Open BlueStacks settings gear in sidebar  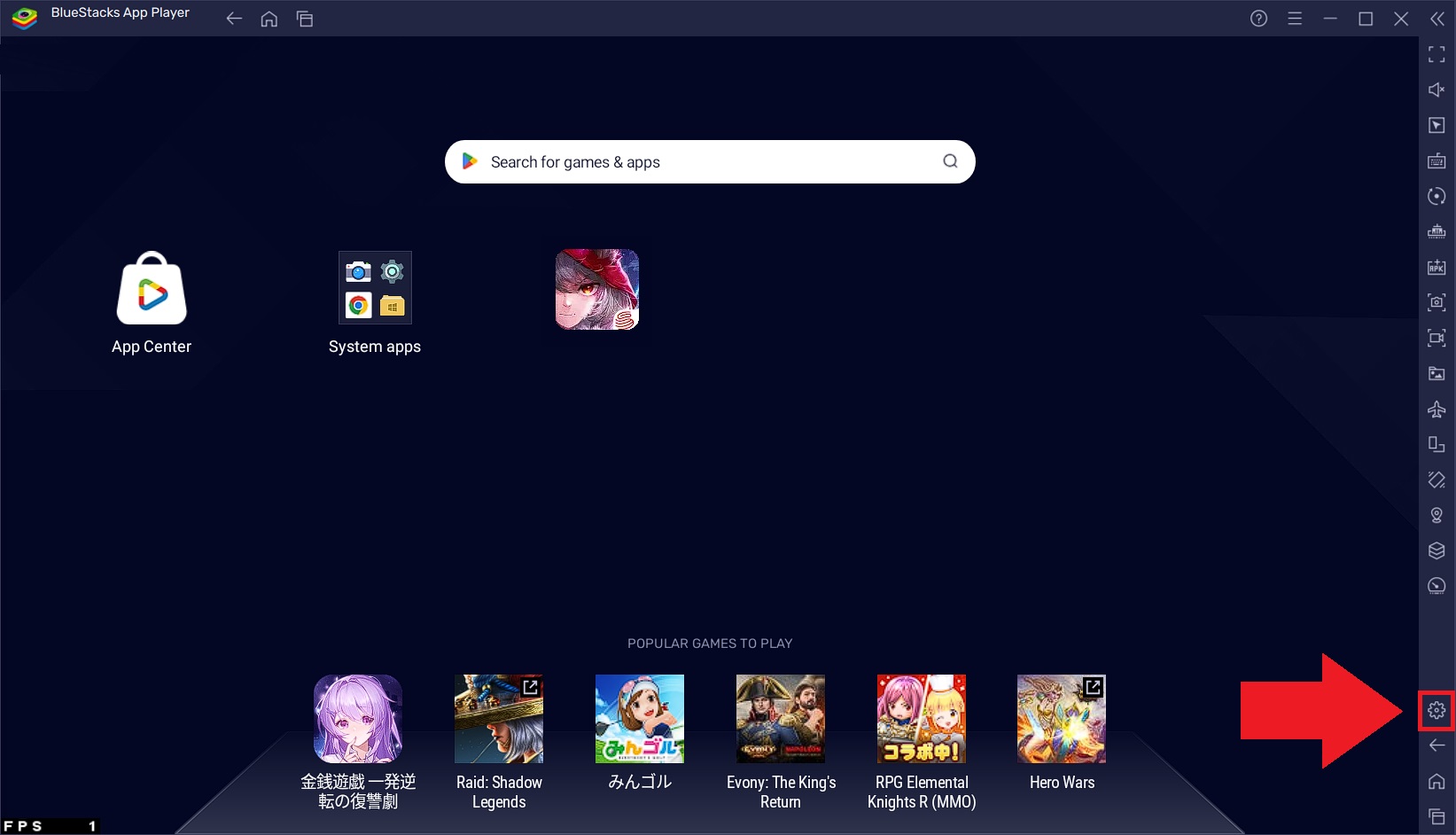tap(1437, 710)
